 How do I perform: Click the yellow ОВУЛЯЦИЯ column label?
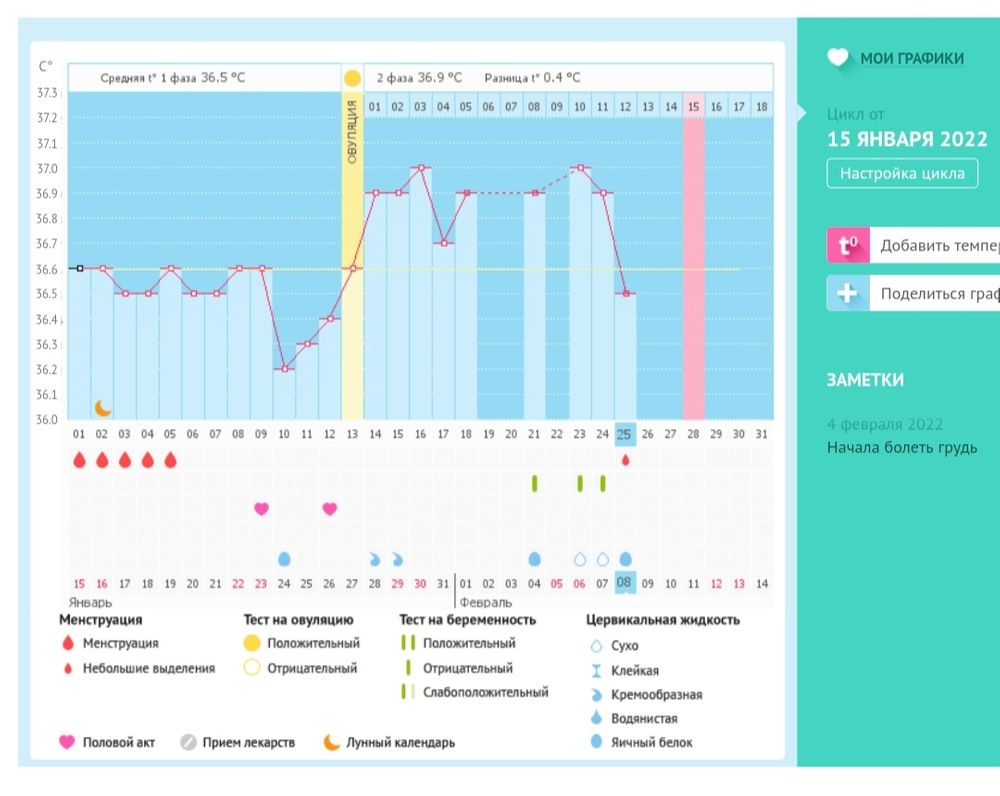(x=352, y=132)
